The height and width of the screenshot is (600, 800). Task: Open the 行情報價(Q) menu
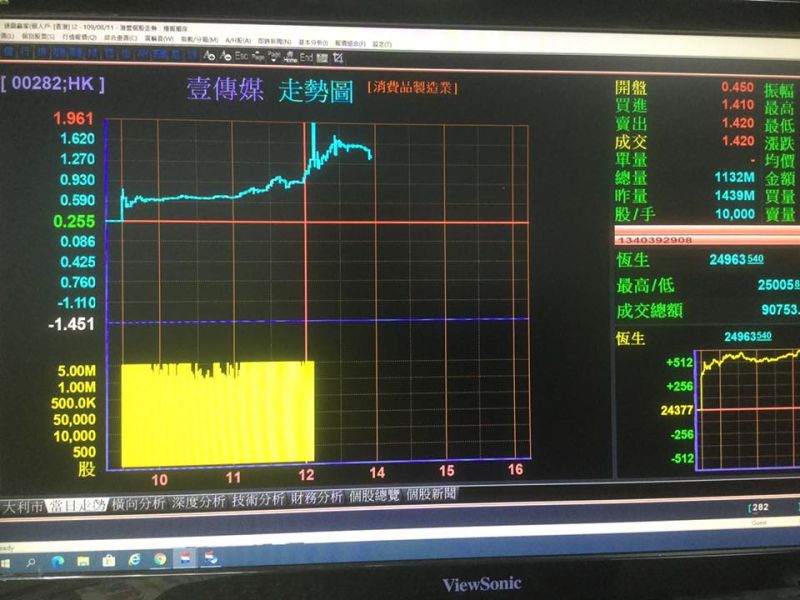click(x=80, y=37)
